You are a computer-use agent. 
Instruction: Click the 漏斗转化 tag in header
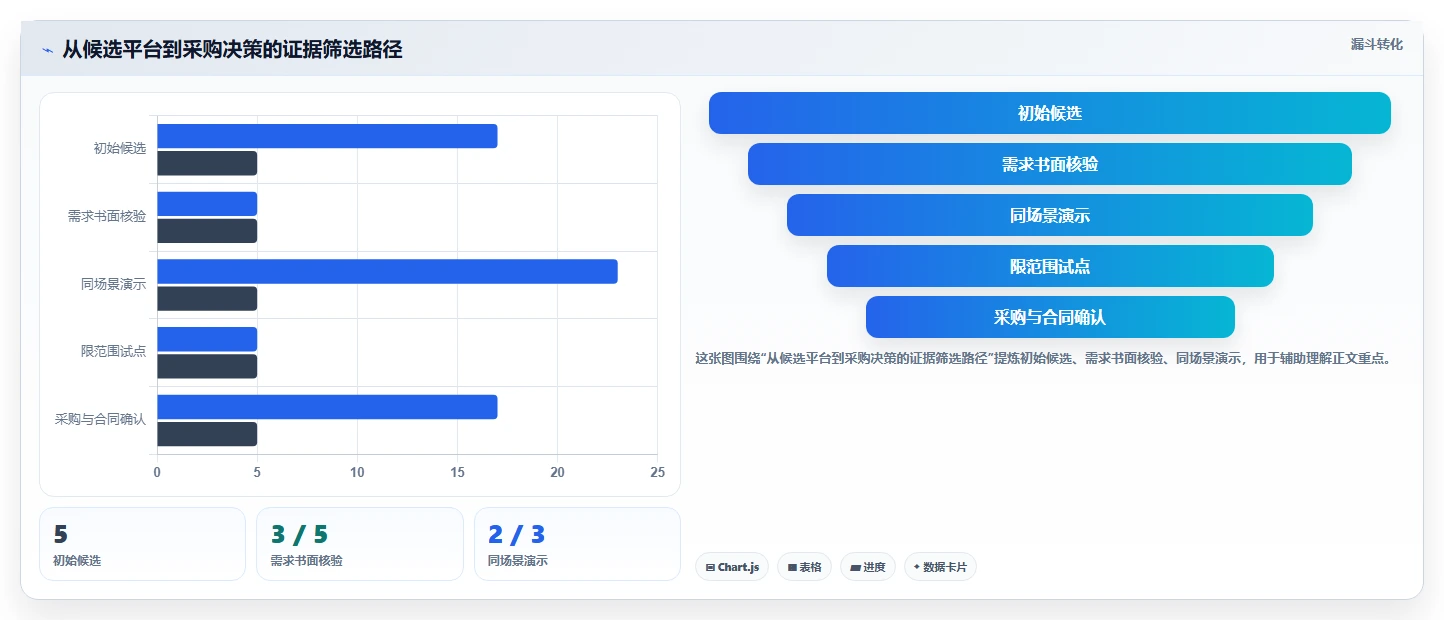click(x=1377, y=44)
